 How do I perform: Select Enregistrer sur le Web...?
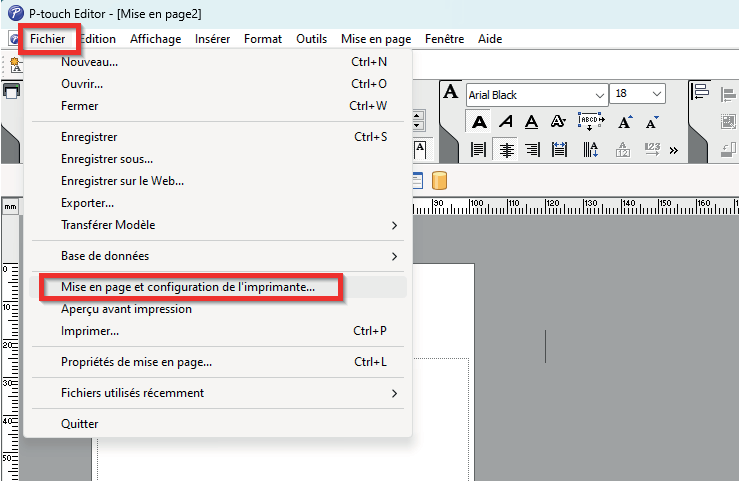pyautogui.click(x=218, y=181)
